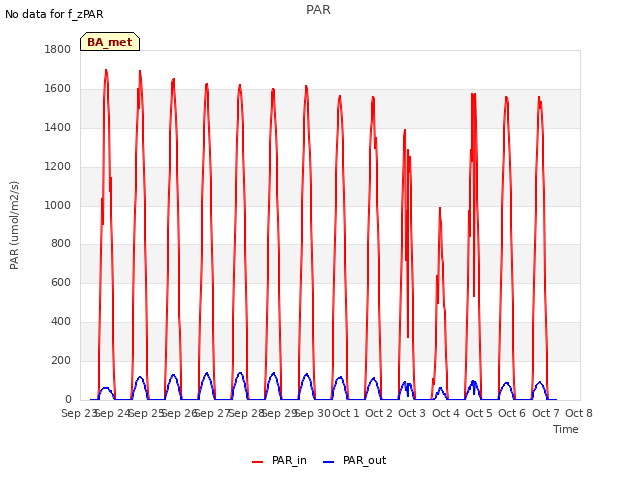Click the y-axis tick value 400
640x480 pixels.
click(x=61, y=322)
